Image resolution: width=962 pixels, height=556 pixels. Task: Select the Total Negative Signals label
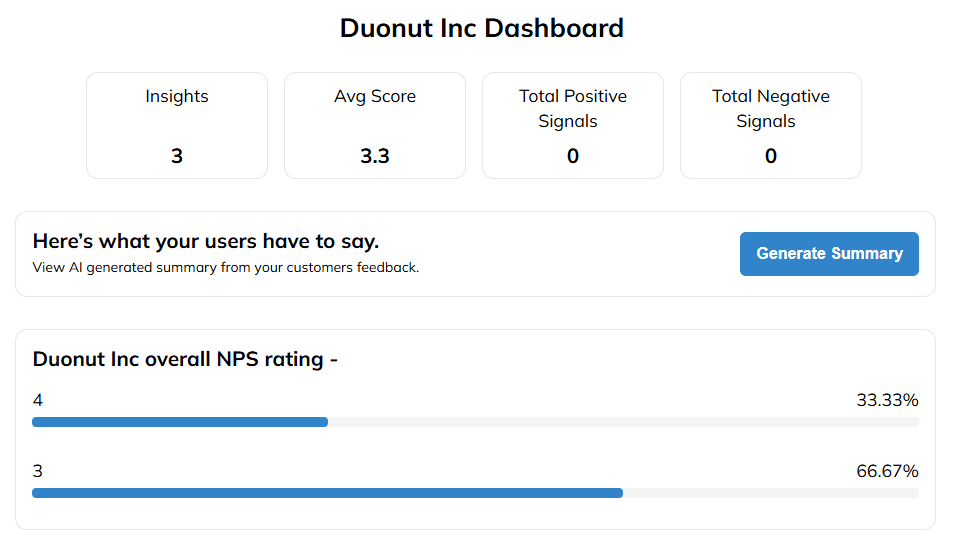[771, 109]
